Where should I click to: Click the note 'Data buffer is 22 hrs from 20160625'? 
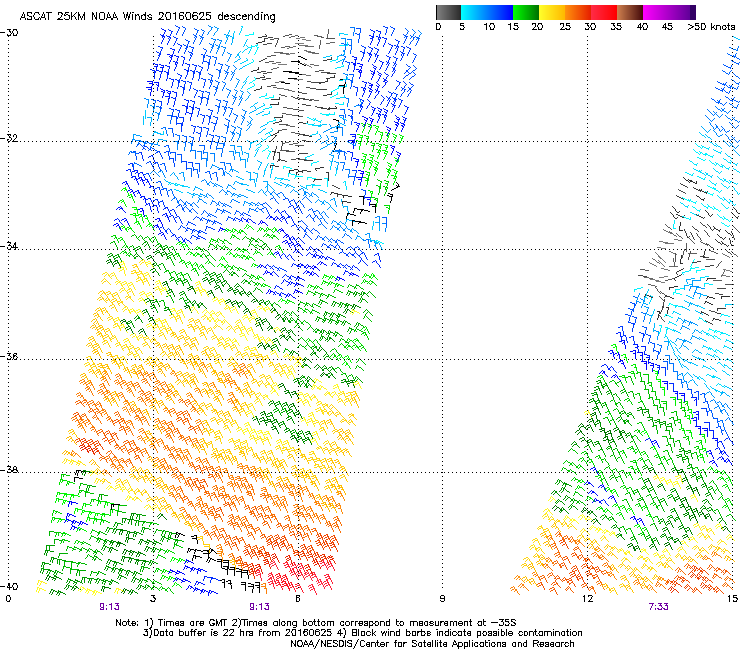pyautogui.click(x=244, y=633)
